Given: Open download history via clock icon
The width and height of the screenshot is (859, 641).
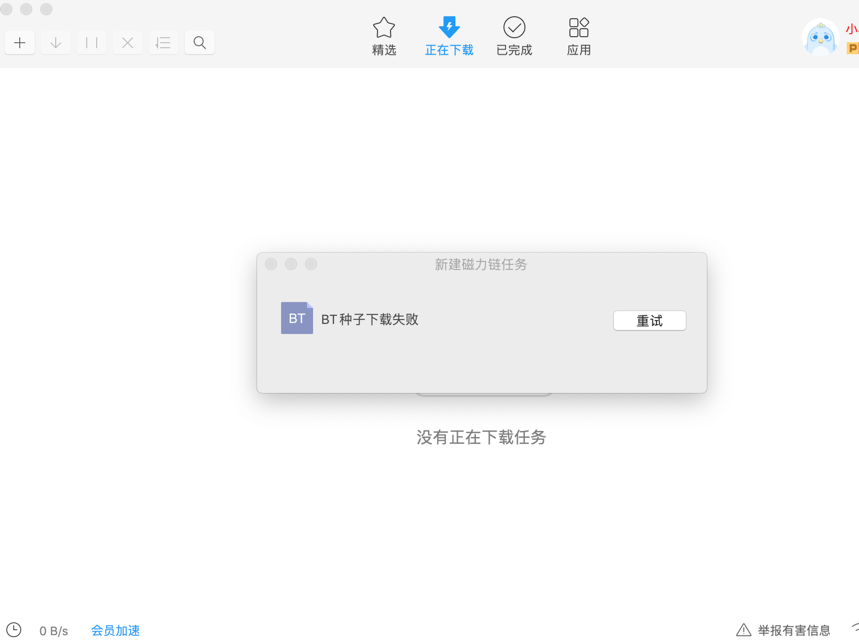Looking at the screenshot, I should (13, 630).
